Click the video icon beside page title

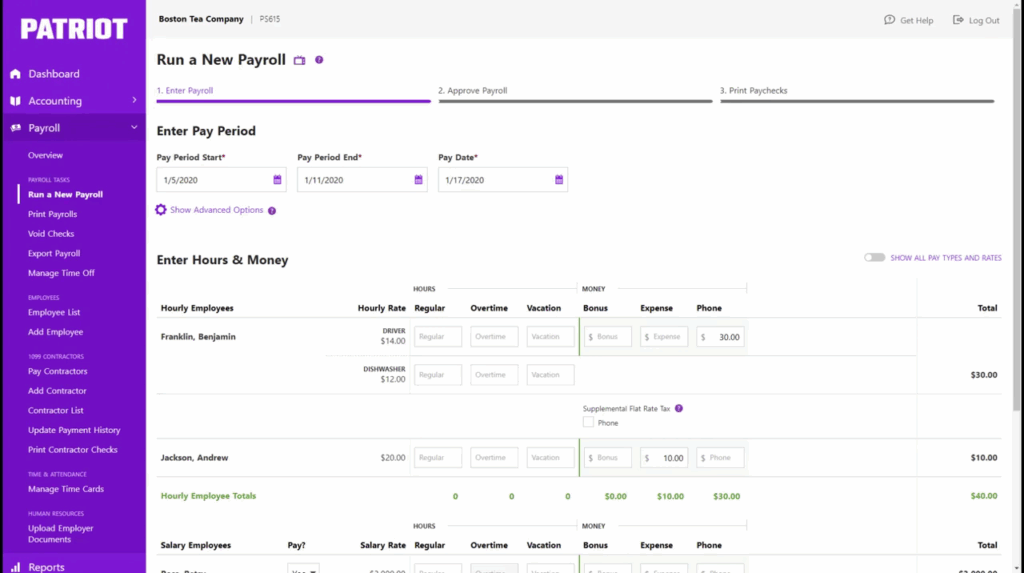pyautogui.click(x=299, y=60)
